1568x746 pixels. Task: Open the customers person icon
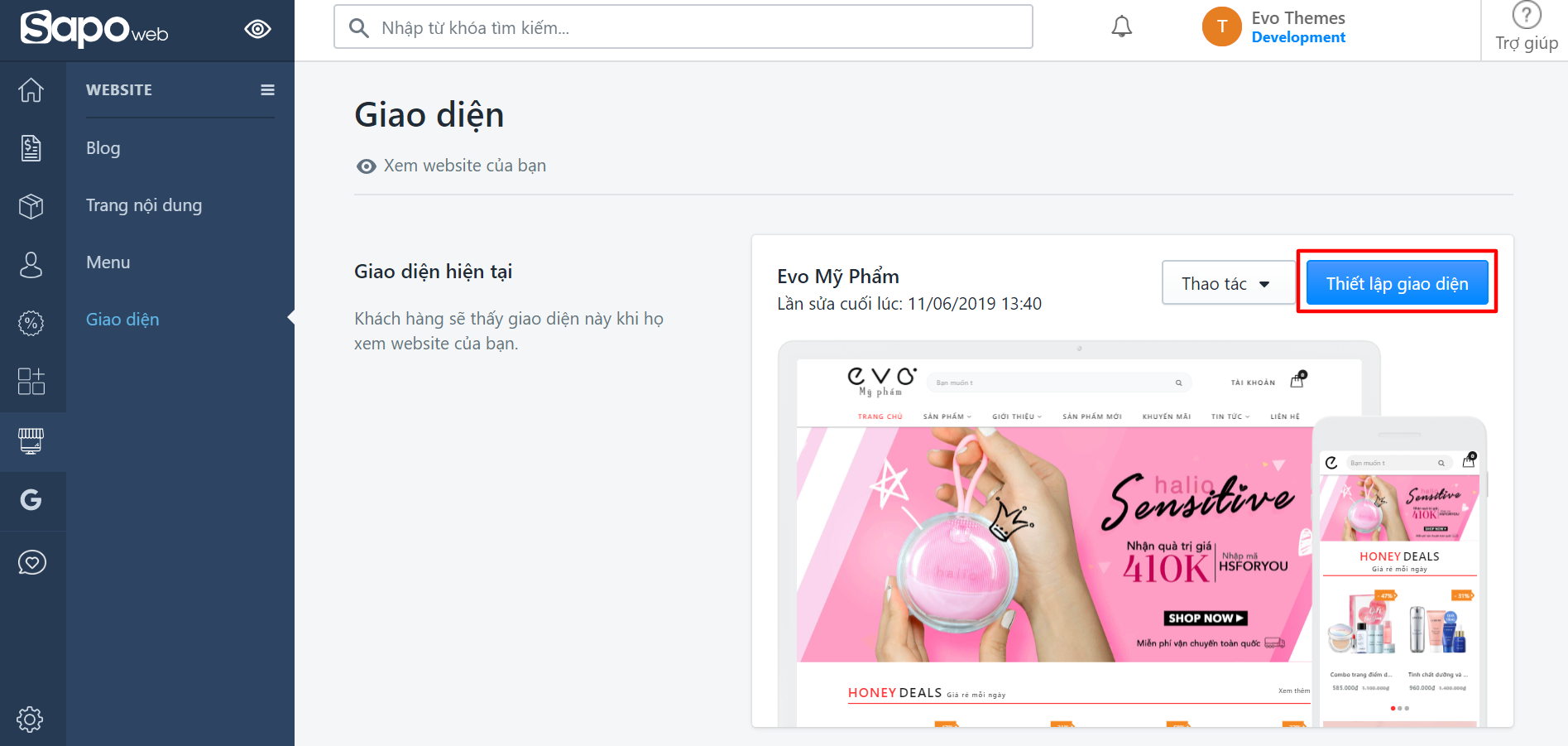[31, 265]
